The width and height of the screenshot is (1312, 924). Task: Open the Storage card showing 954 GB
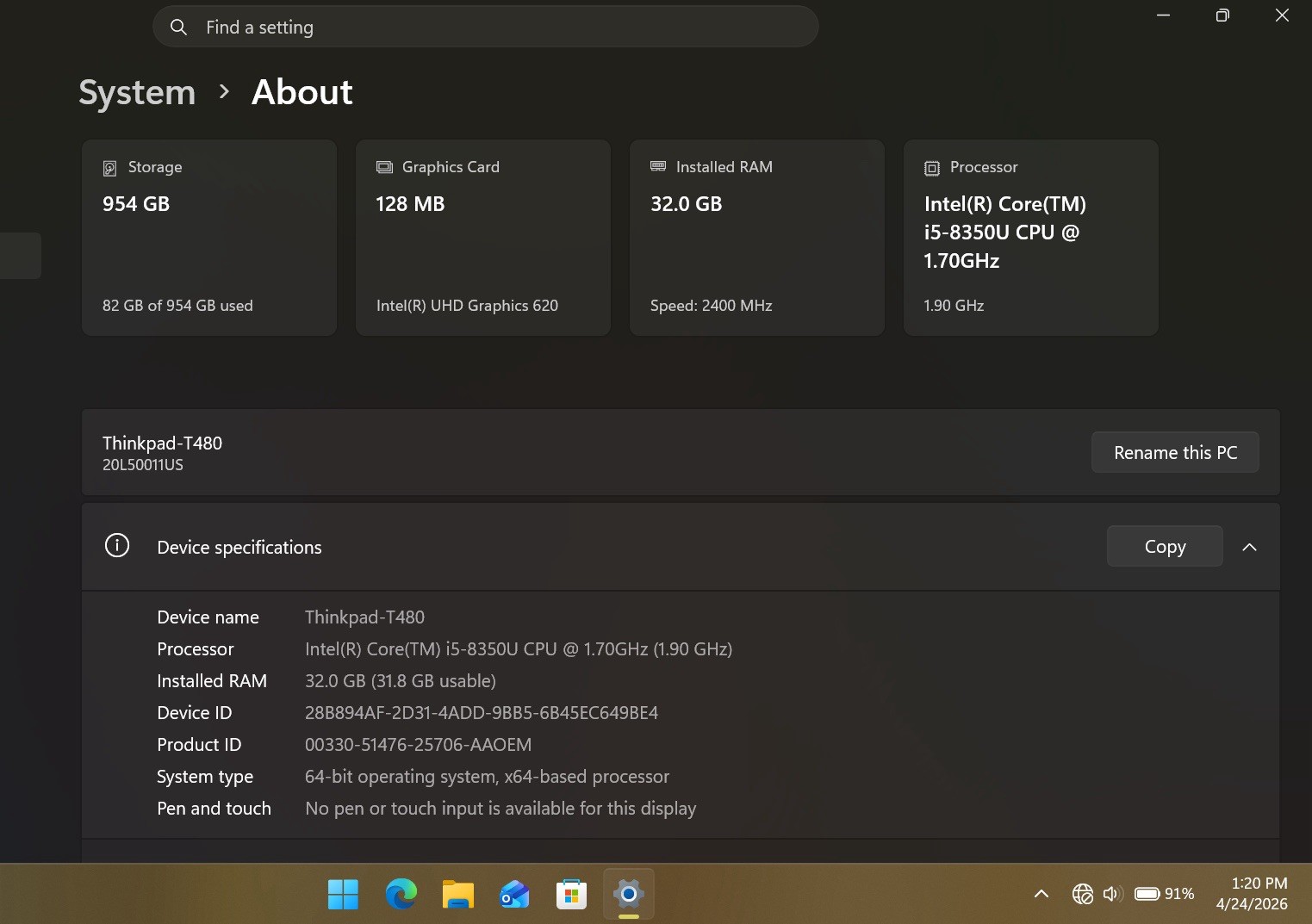pos(209,238)
